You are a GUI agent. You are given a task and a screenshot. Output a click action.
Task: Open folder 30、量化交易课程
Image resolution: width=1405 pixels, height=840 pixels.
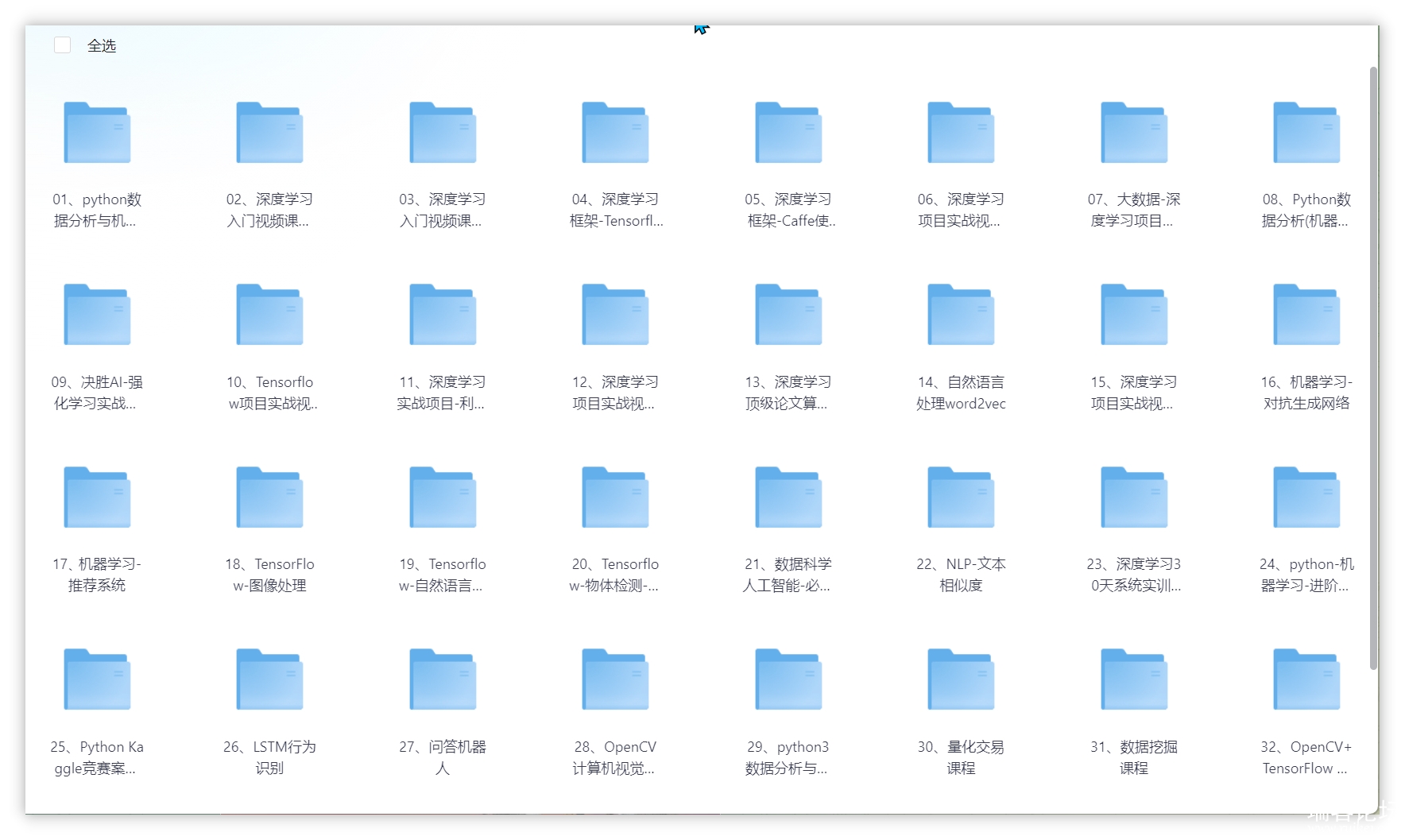tap(961, 679)
